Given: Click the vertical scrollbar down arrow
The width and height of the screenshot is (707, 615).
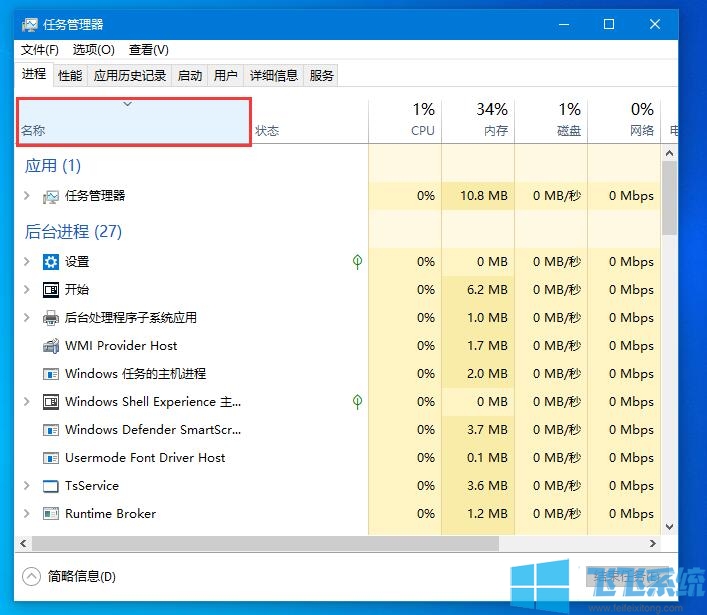Looking at the screenshot, I should pos(669,527).
